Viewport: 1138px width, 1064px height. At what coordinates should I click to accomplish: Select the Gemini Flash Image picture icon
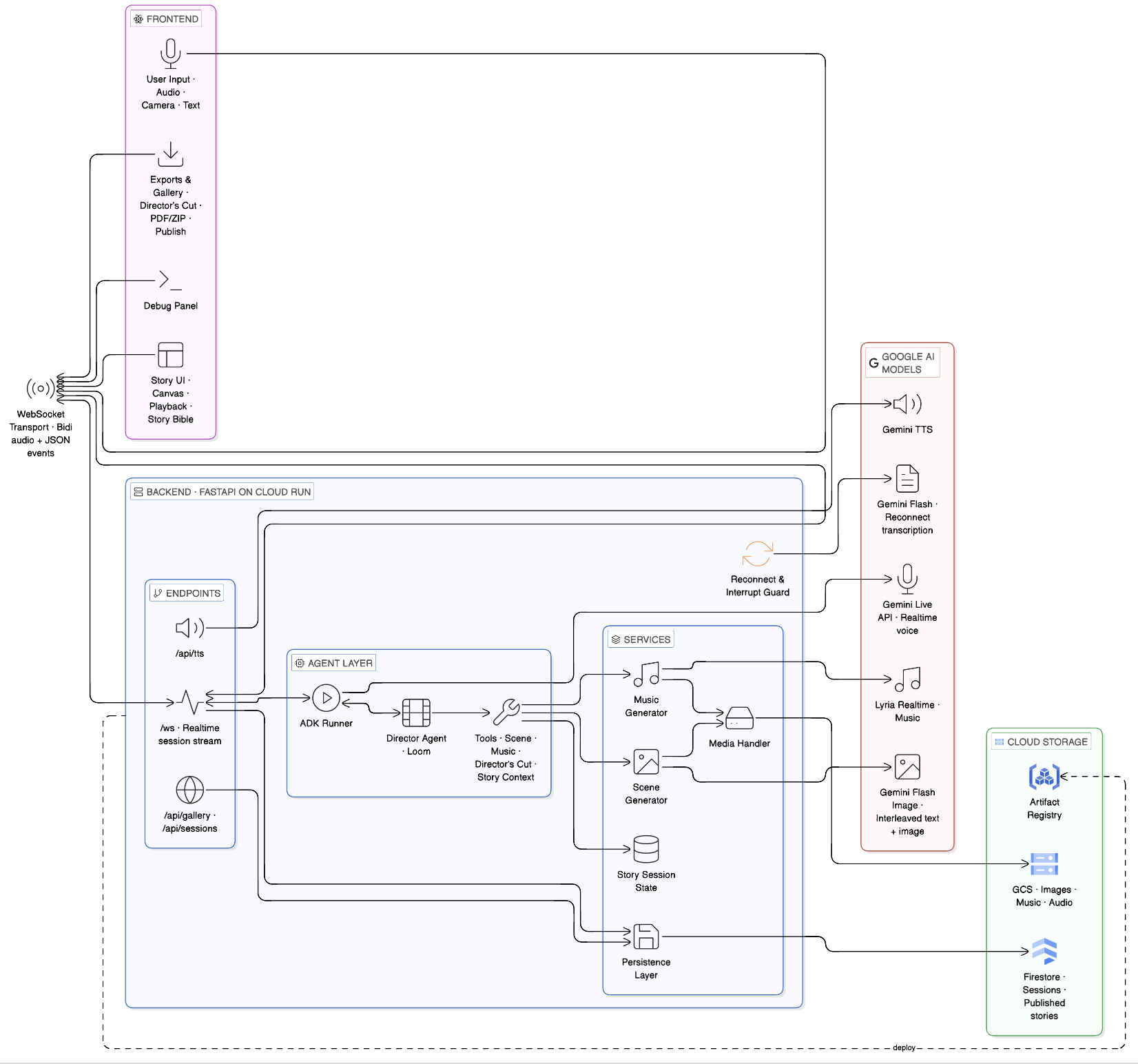pyautogui.click(x=907, y=766)
